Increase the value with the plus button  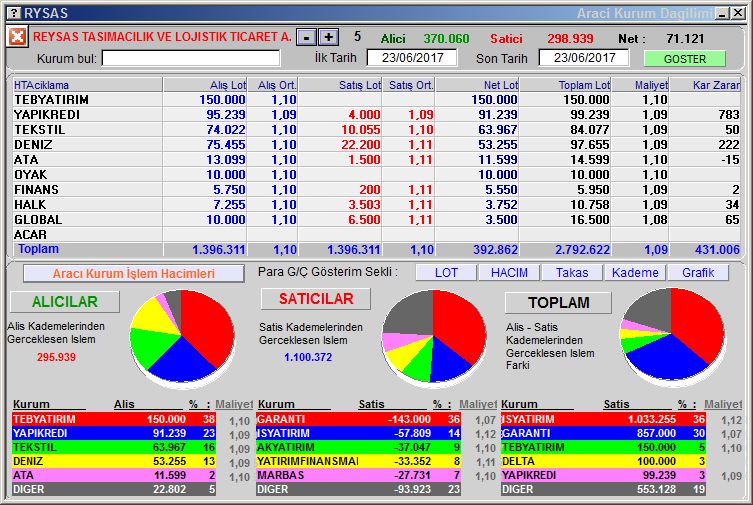(328, 37)
